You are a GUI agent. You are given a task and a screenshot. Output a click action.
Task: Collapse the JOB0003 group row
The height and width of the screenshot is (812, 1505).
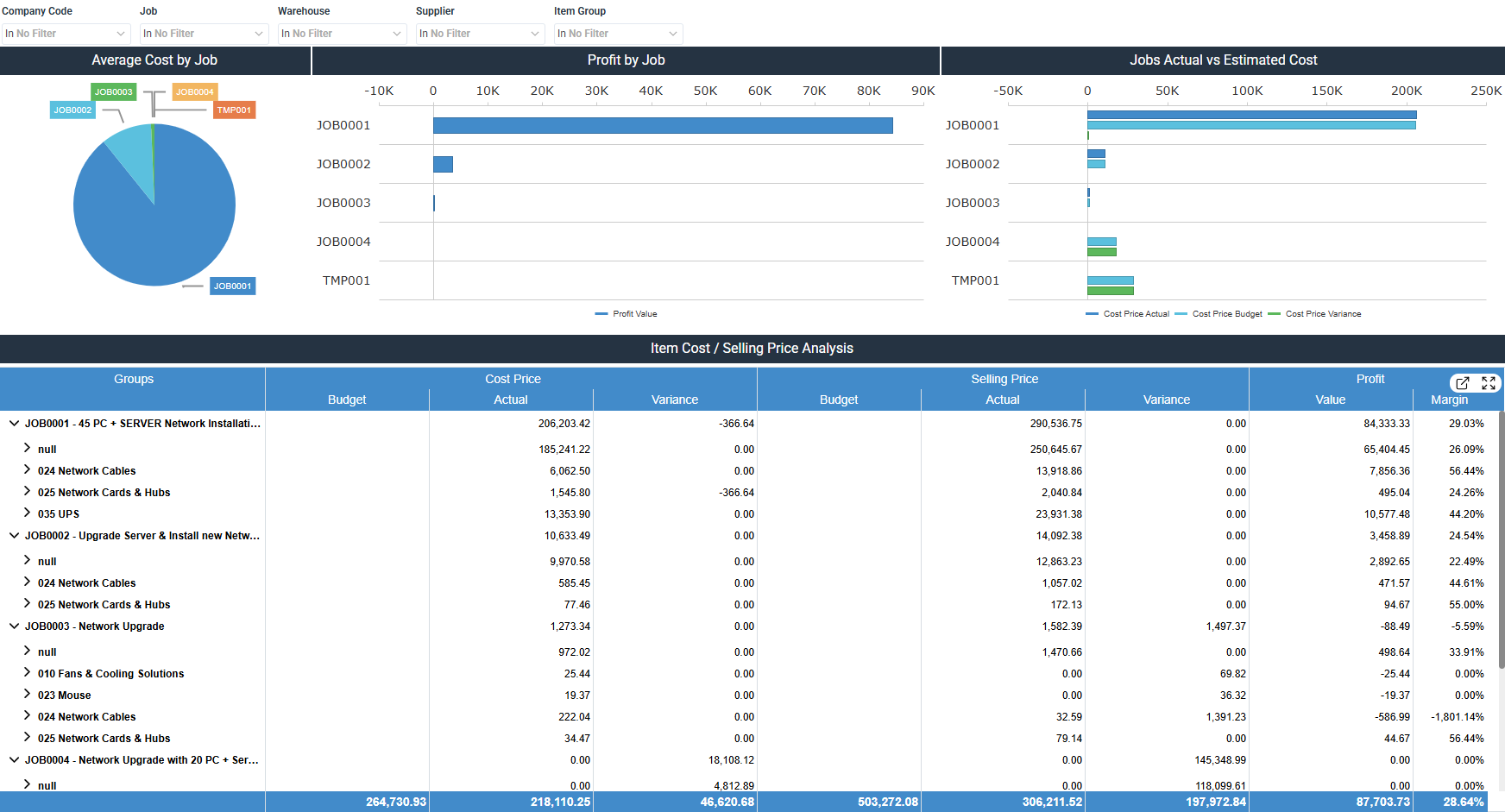click(14, 626)
